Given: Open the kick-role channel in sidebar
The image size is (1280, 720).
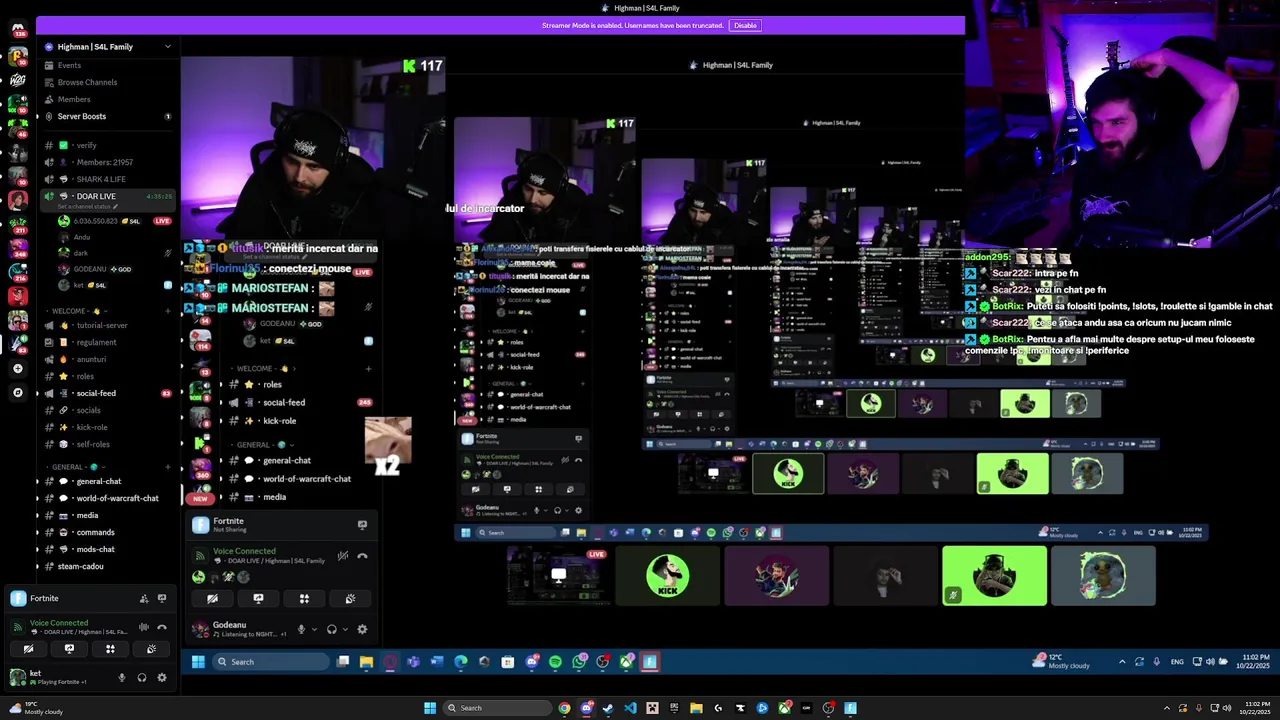Looking at the screenshot, I should coord(108,427).
